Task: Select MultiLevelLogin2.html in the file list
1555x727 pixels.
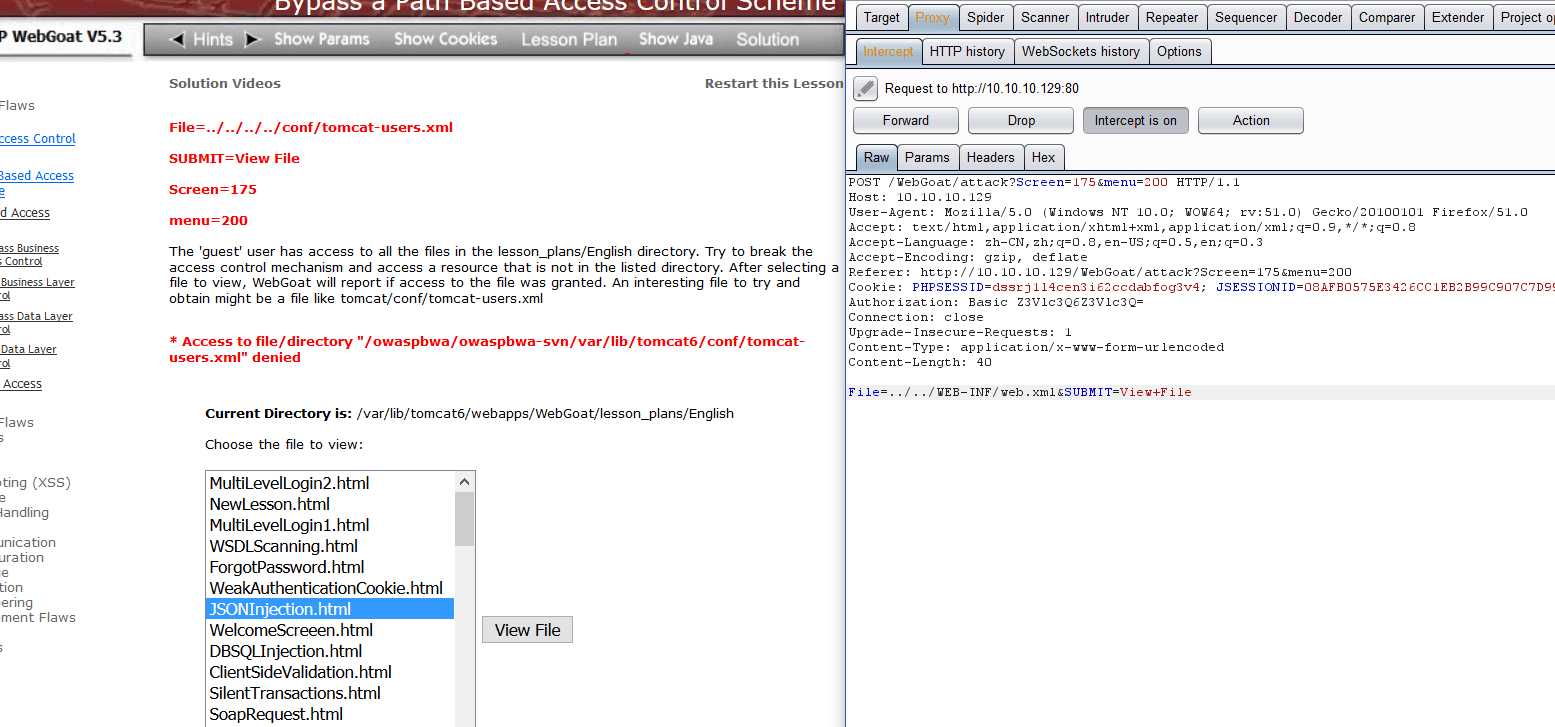Action: point(330,483)
